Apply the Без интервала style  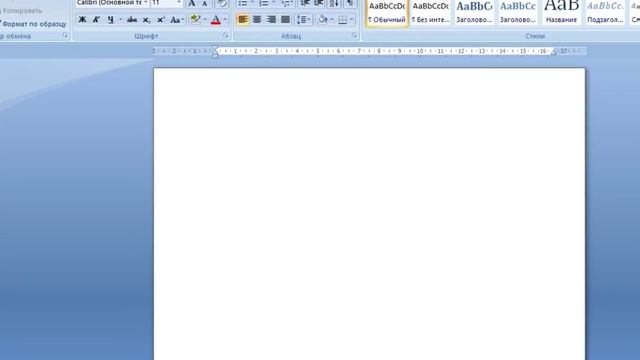(431, 13)
